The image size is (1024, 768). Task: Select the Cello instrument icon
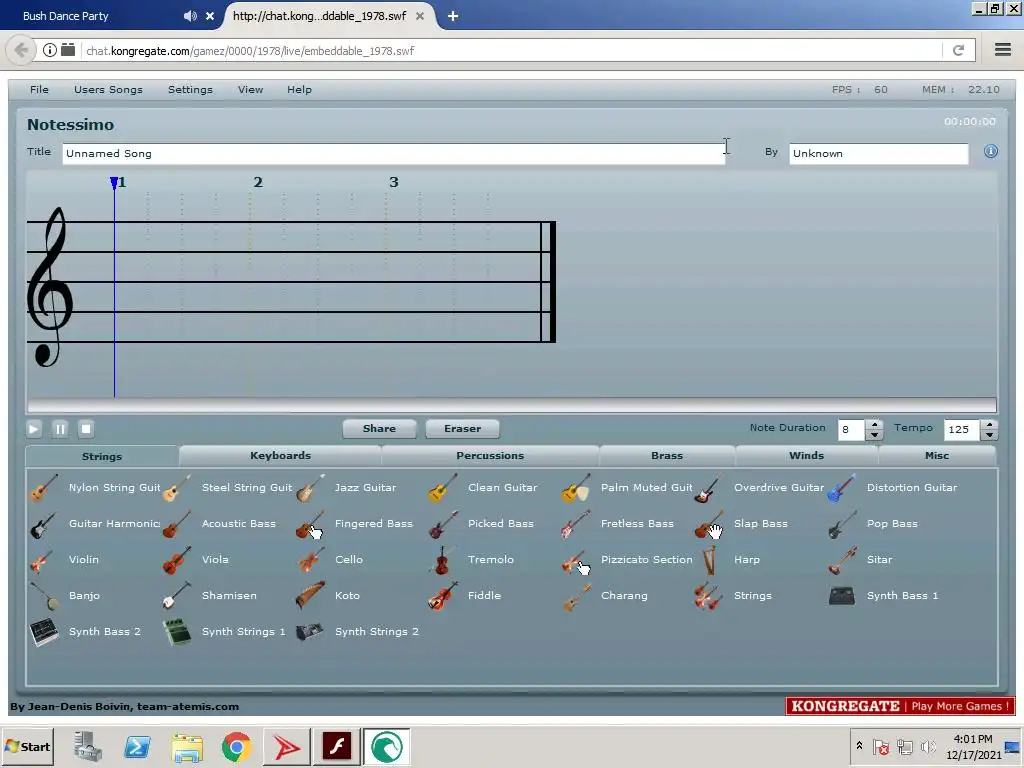point(310,560)
